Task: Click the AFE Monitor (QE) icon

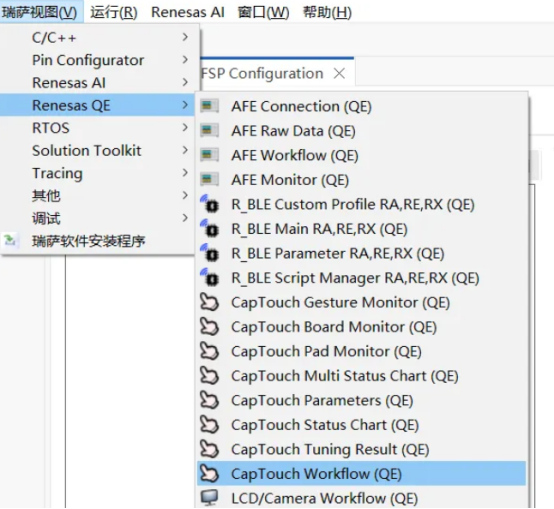Action: click(210, 179)
